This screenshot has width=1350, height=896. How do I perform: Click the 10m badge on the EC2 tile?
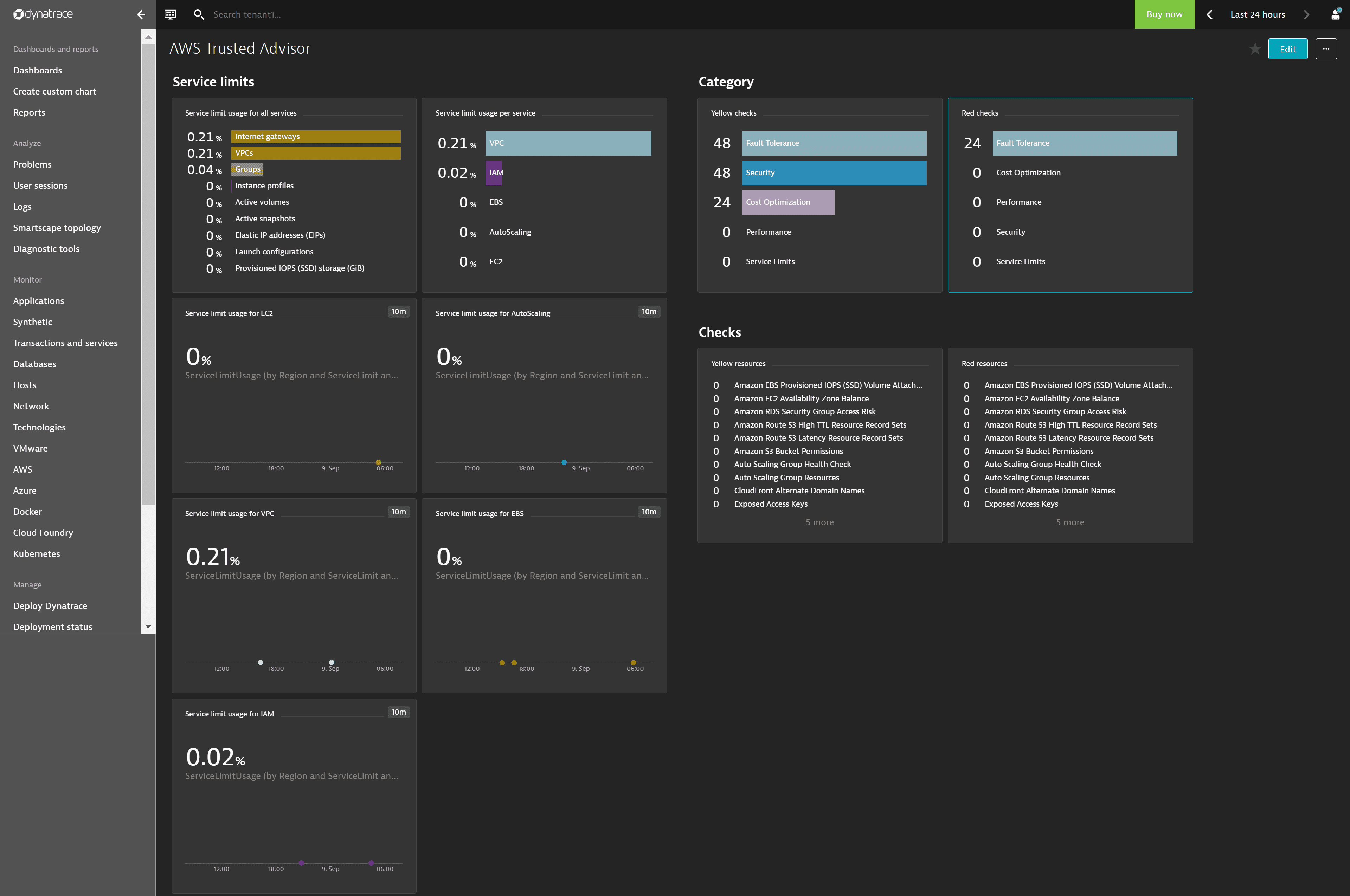pos(399,312)
